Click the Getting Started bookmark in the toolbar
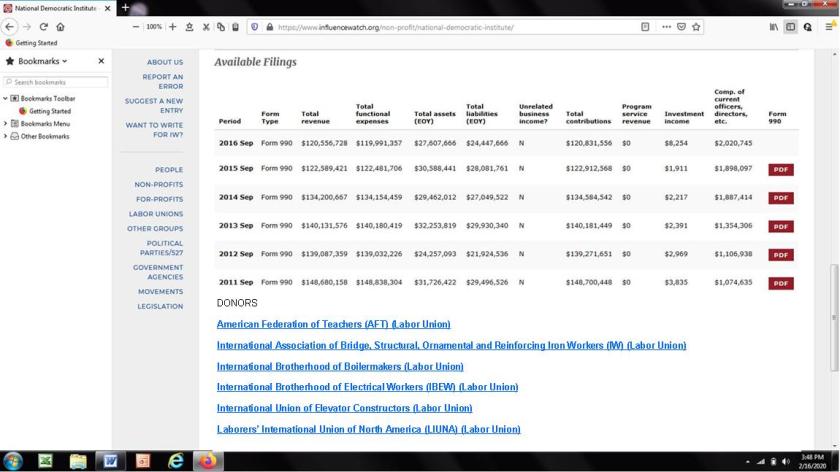The image size is (840, 472). coord(31,43)
